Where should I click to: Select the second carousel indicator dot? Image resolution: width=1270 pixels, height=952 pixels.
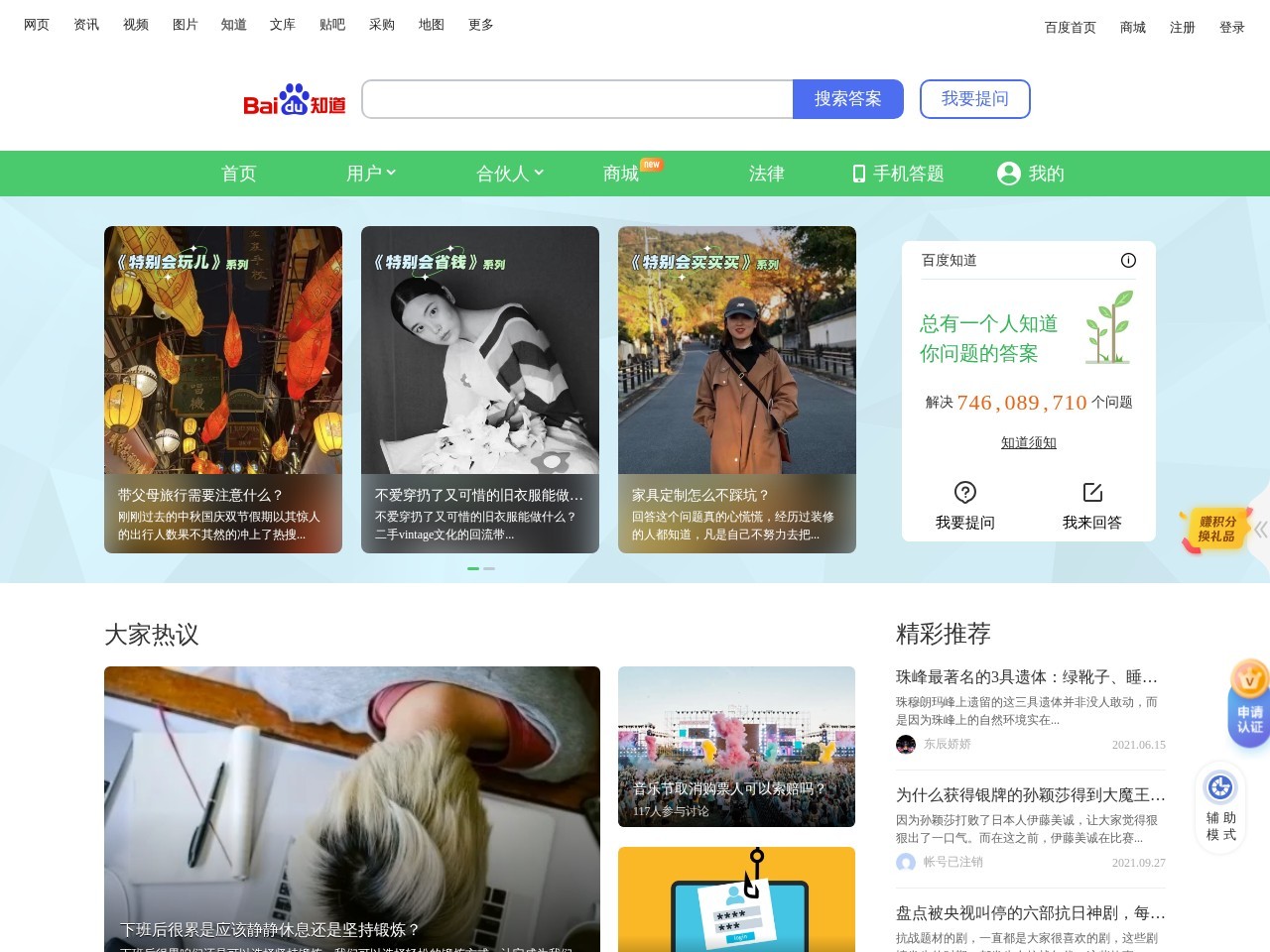click(489, 568)
